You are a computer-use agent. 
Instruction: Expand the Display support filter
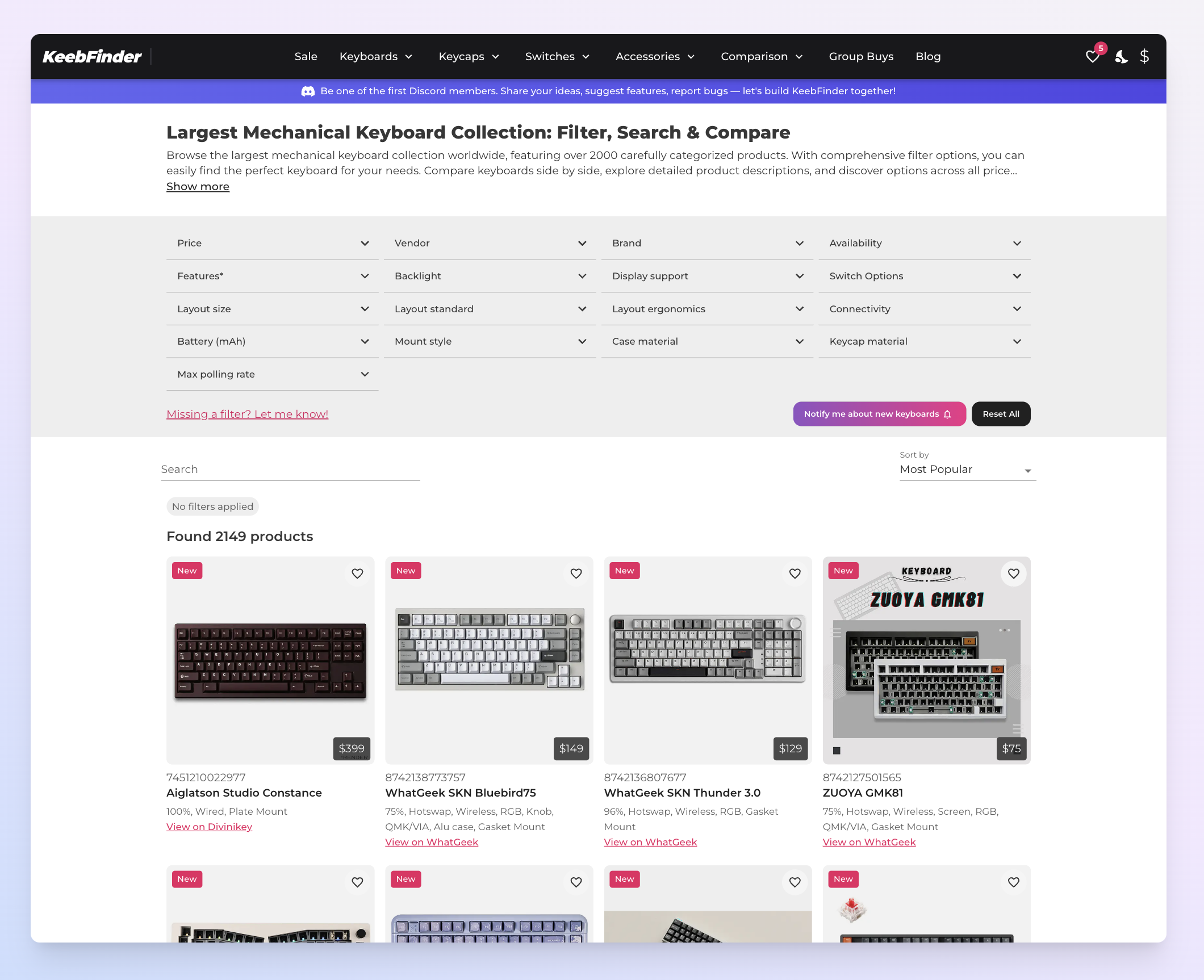(707, 276)
